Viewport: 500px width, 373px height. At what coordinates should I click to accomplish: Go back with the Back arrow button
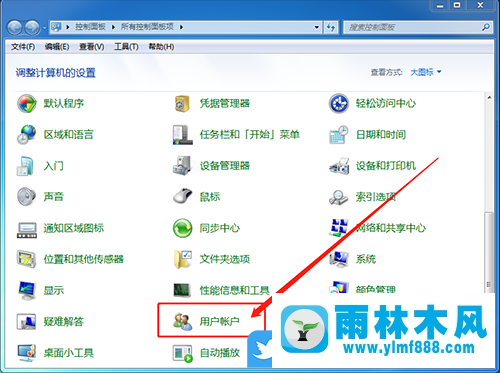15,28
